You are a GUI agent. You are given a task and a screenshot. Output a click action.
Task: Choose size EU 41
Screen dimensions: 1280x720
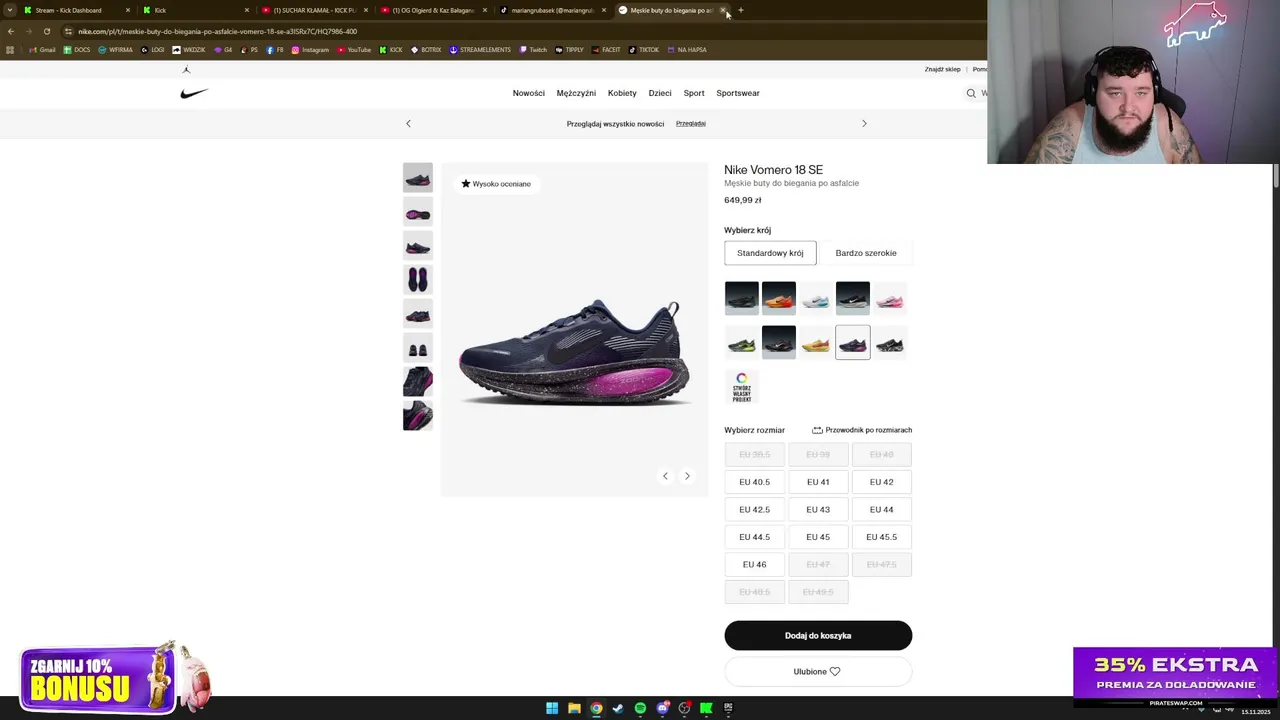point(818,482)
